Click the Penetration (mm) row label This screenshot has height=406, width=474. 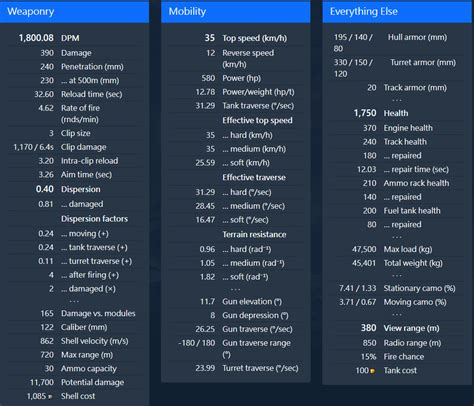(x=92, y=67)
